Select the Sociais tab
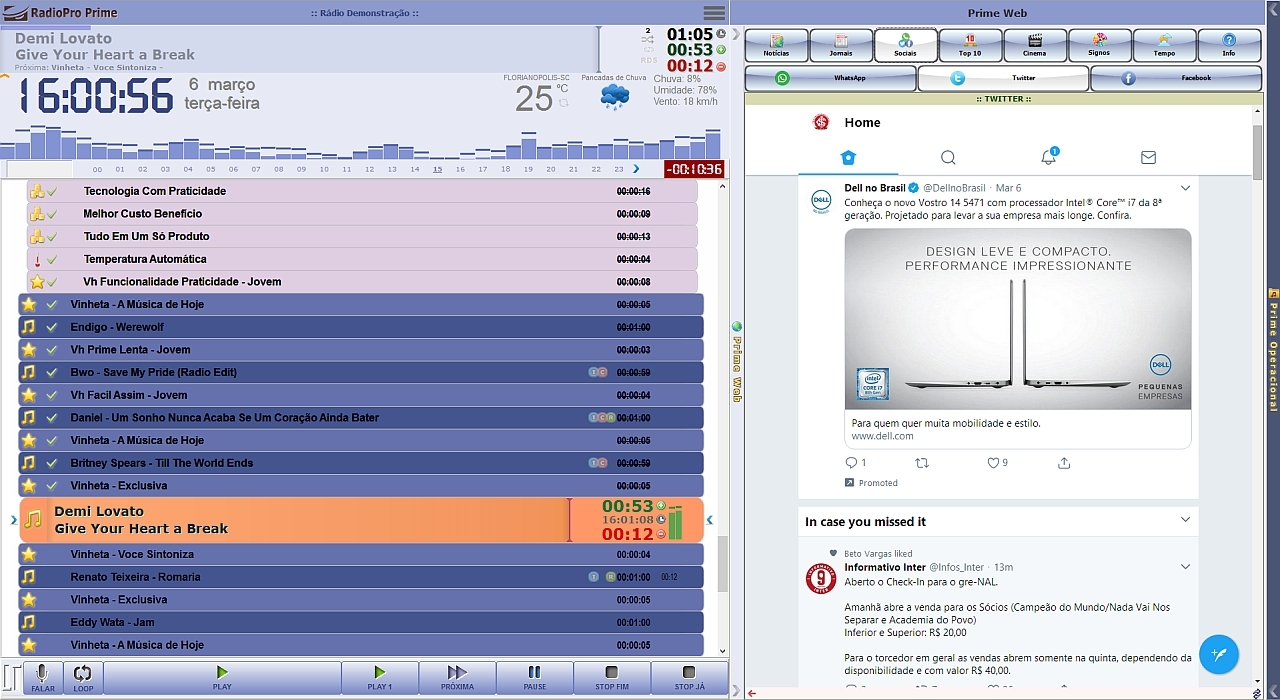 (x=905, y=45)
